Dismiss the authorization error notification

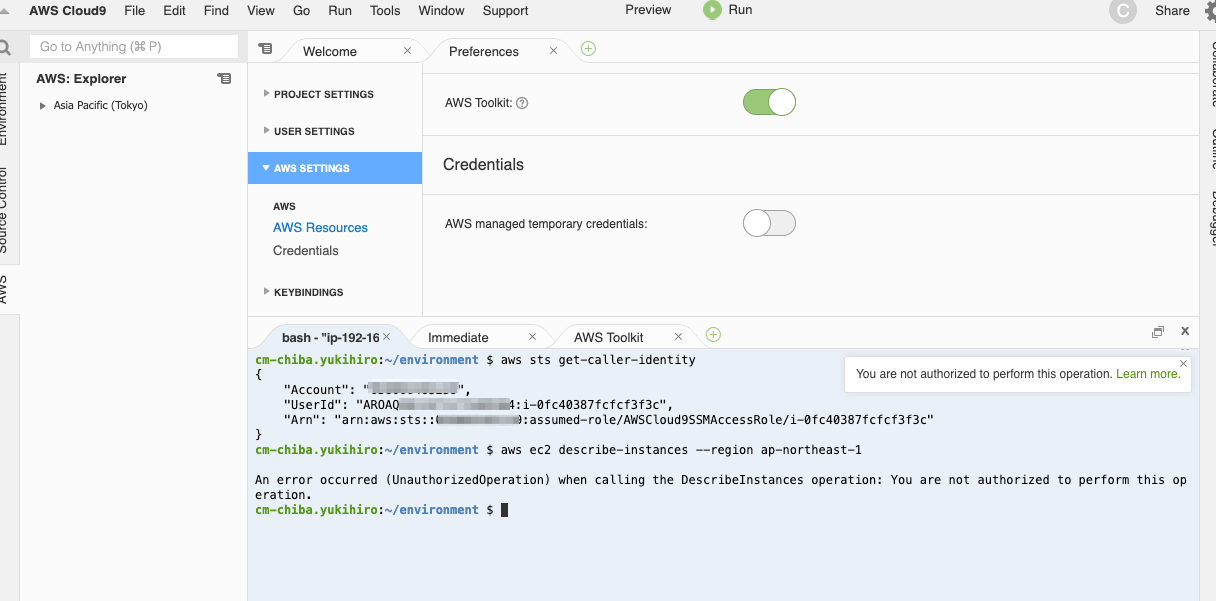tap(1183, 363)
